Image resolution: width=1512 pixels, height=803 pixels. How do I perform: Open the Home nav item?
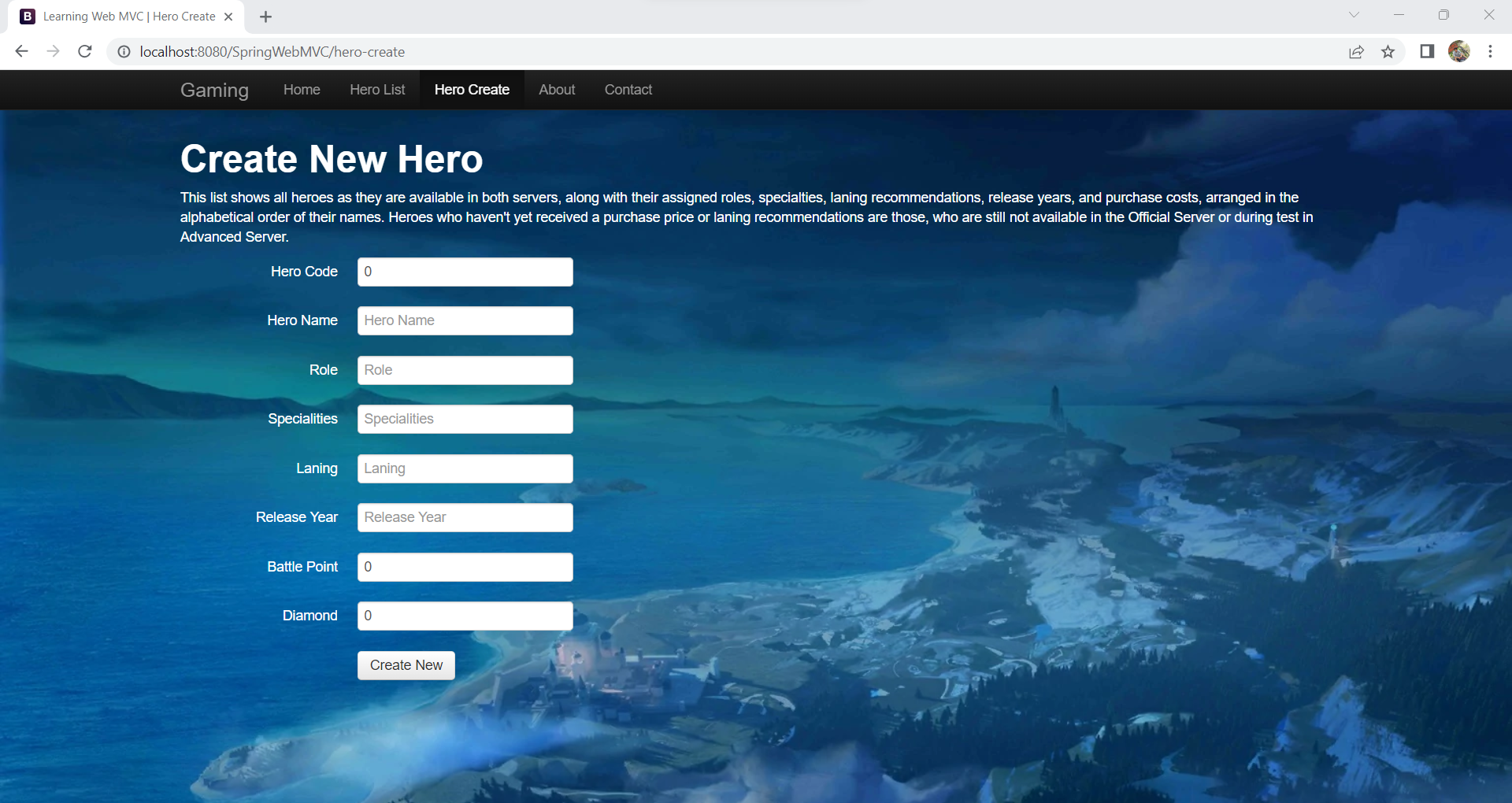point(302,90)
